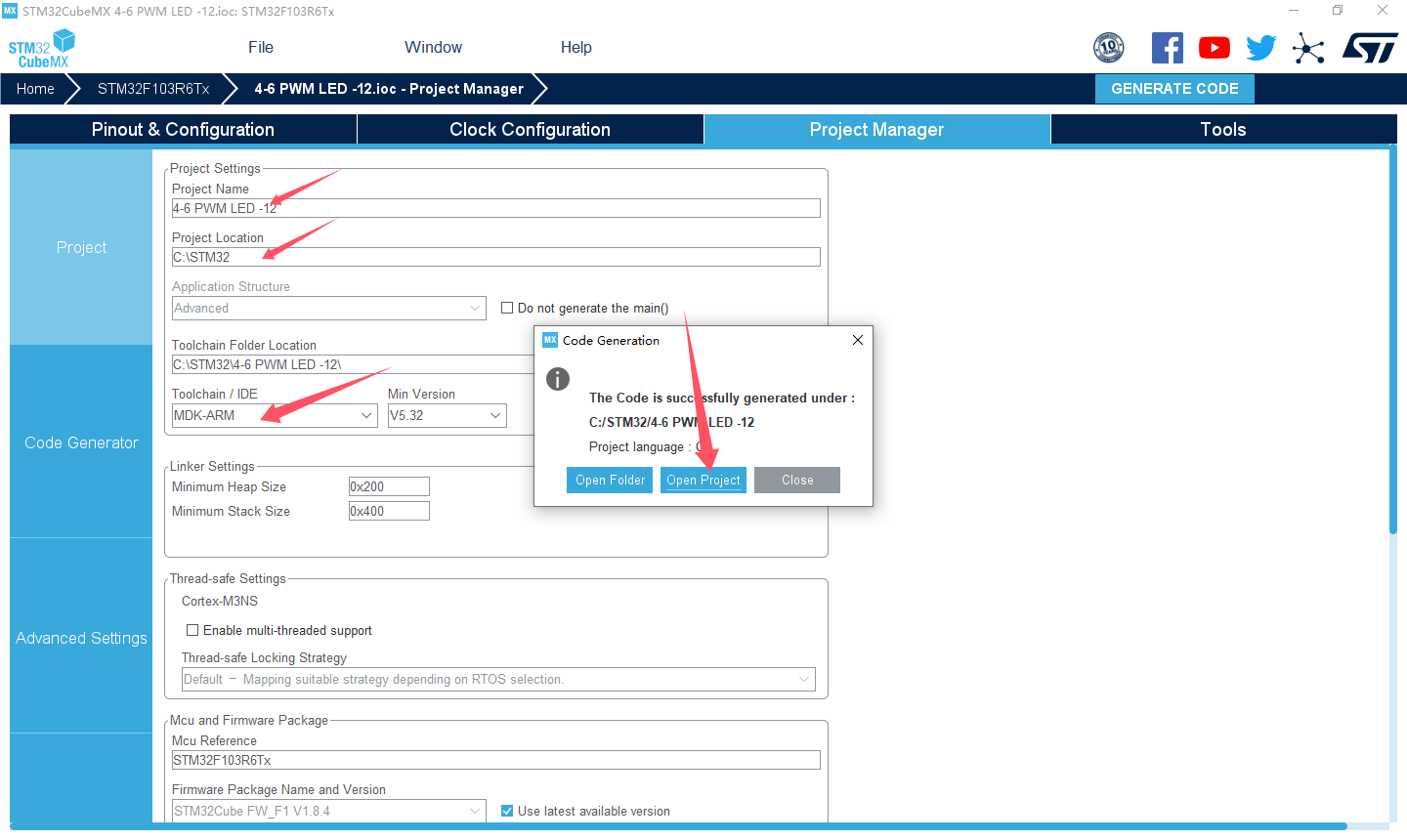Go to Home breadcrumb

click(35, 89)
